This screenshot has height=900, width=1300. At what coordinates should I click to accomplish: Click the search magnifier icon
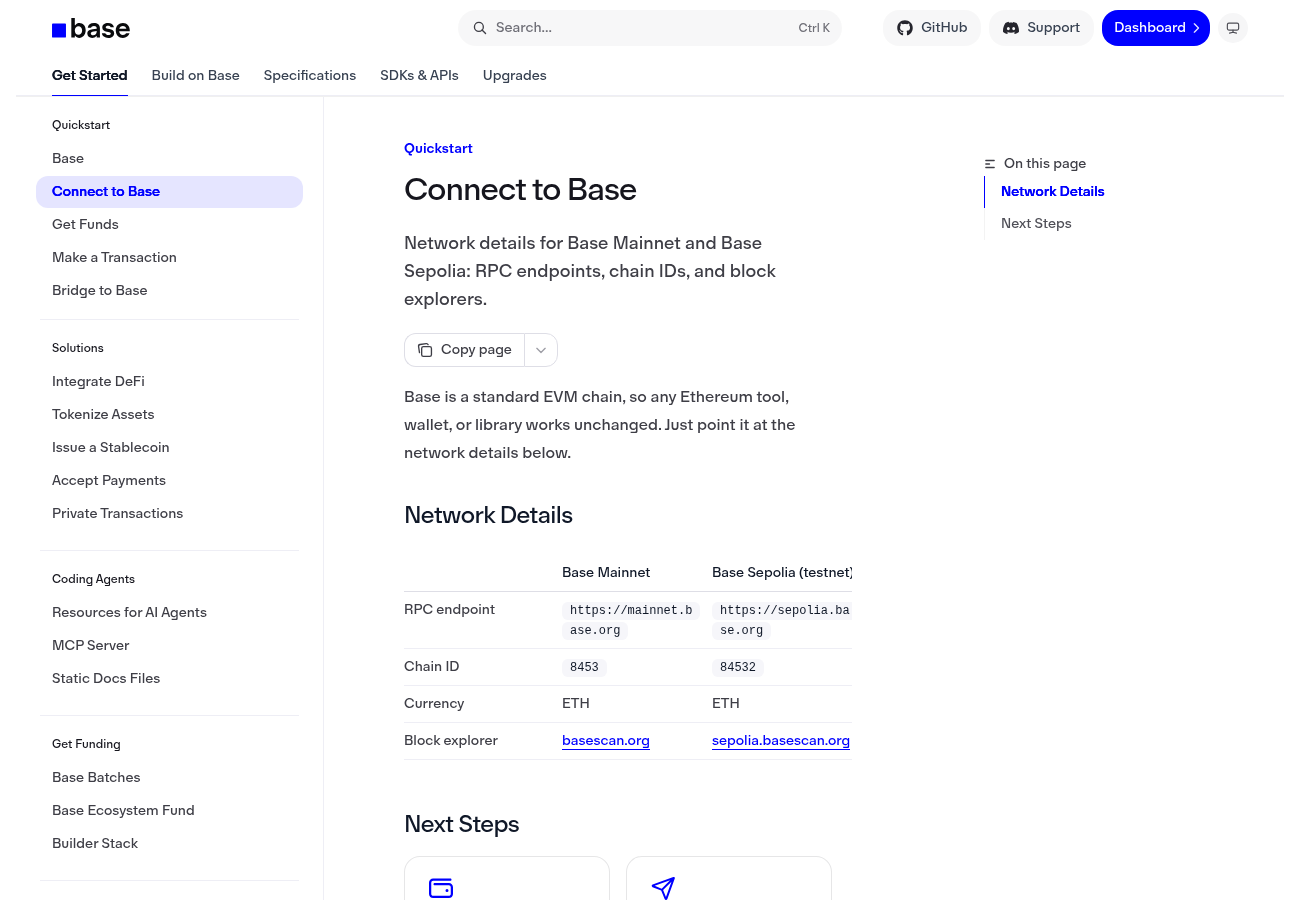click(x=480, y=28)
